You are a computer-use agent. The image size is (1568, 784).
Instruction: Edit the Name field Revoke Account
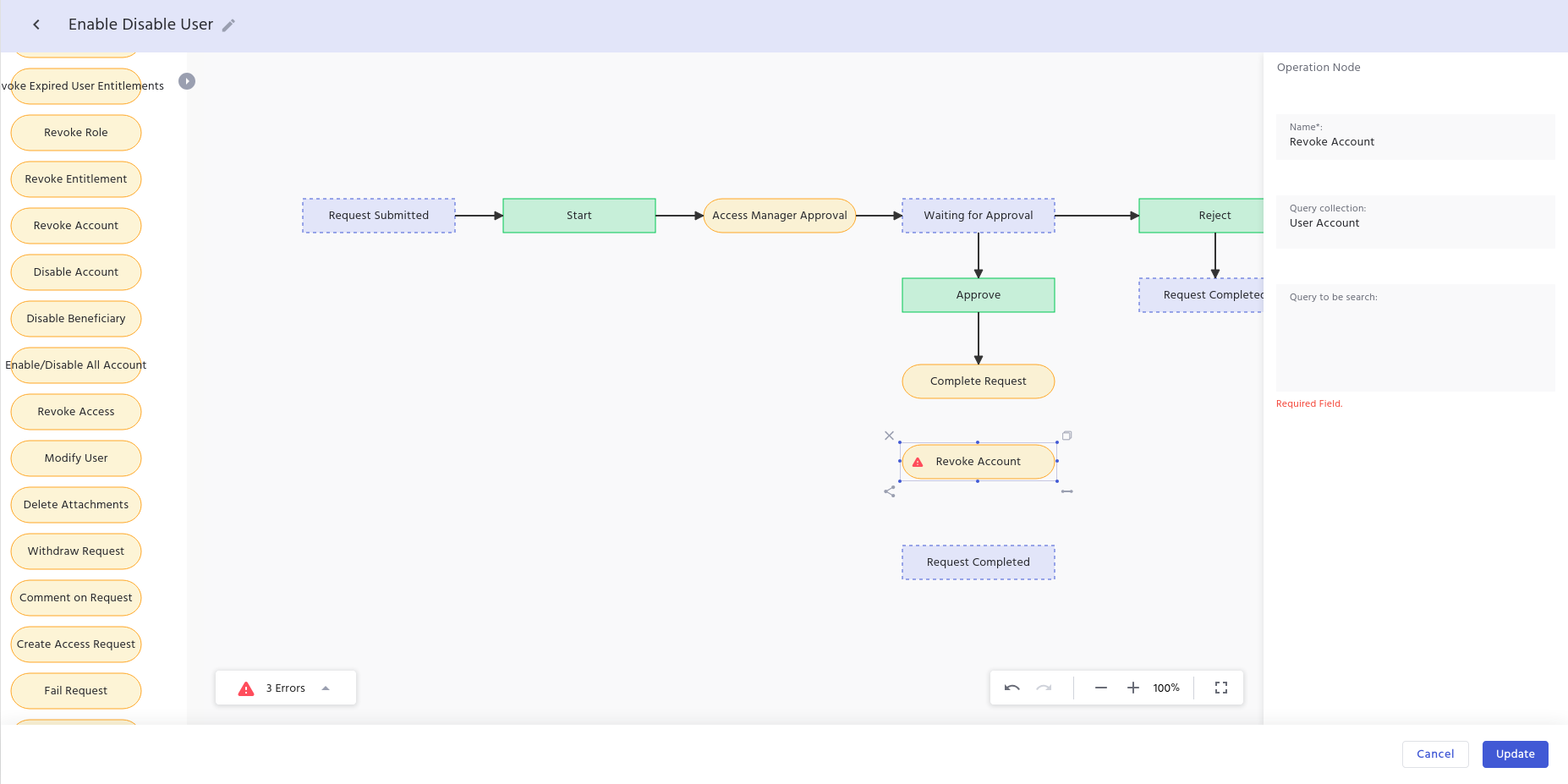(x=1415, y=142)
